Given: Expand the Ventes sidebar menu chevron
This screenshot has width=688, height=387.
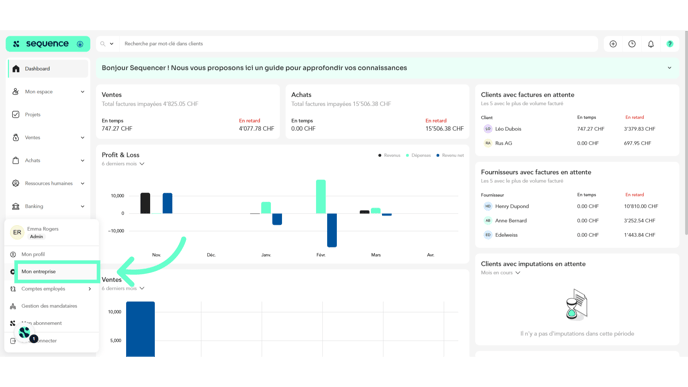Looking at the screenshot, I should click(82, 138).
